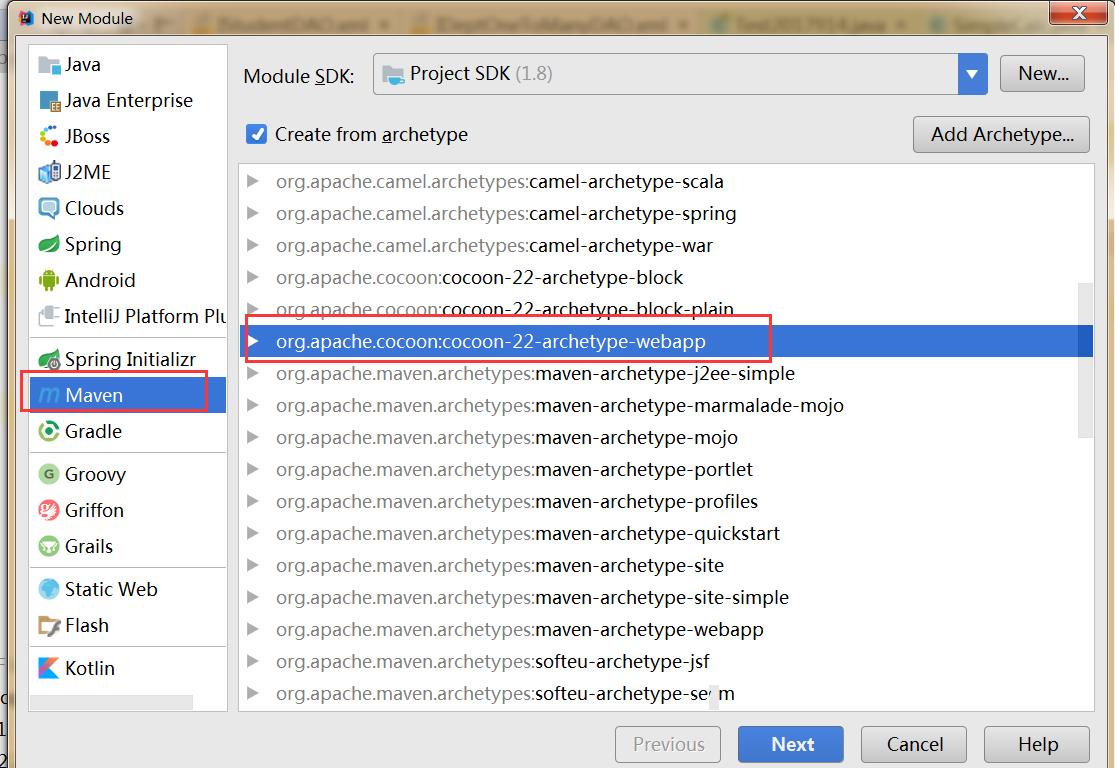Click the Cancel button
Screen dimensions: 1115x768
point(914,745)
